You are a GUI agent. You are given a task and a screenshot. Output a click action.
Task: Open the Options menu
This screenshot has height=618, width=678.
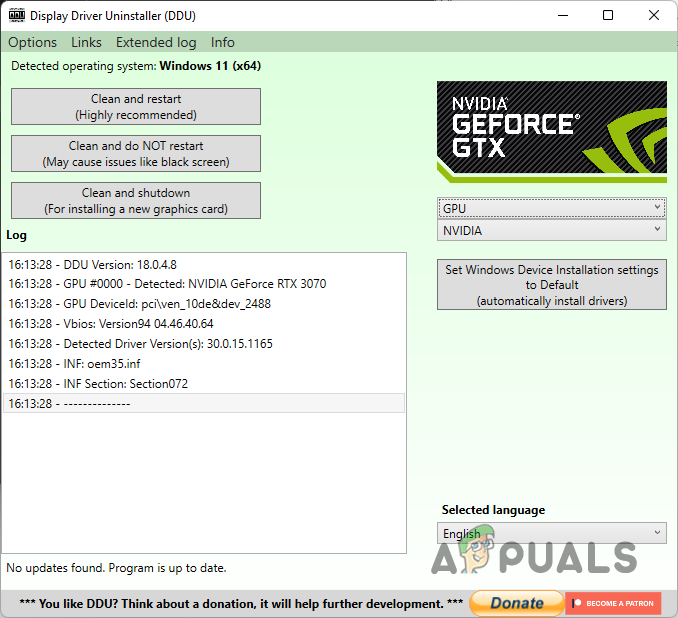pos(32,42)
